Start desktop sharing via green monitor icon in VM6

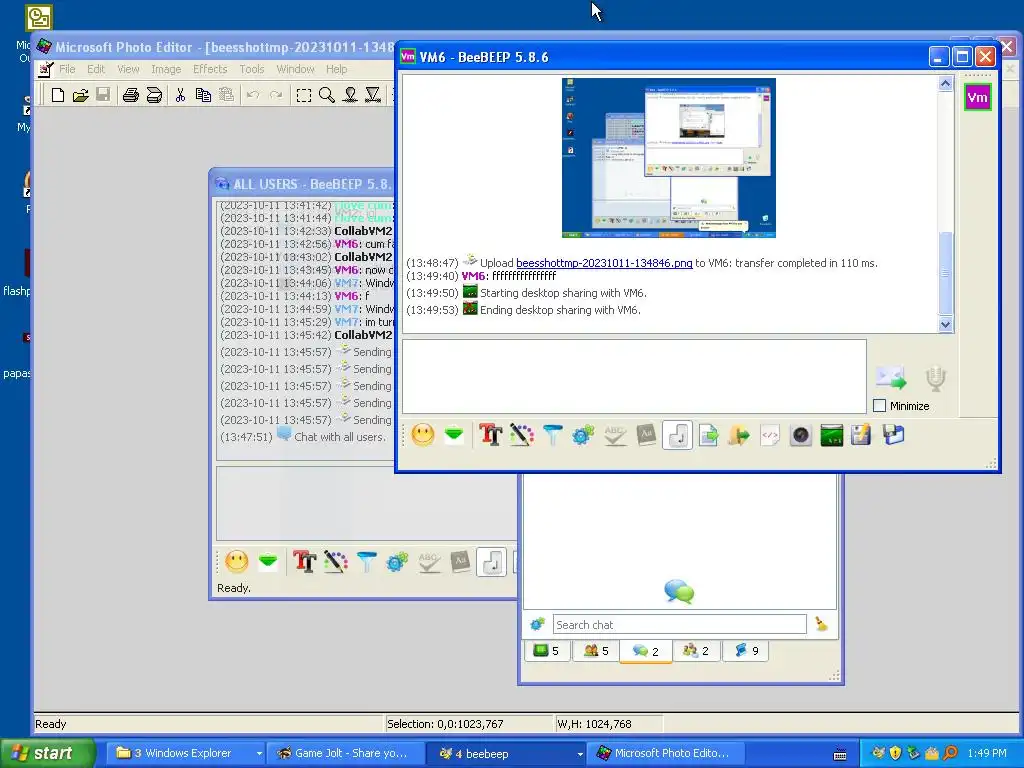tap(831, 435)
